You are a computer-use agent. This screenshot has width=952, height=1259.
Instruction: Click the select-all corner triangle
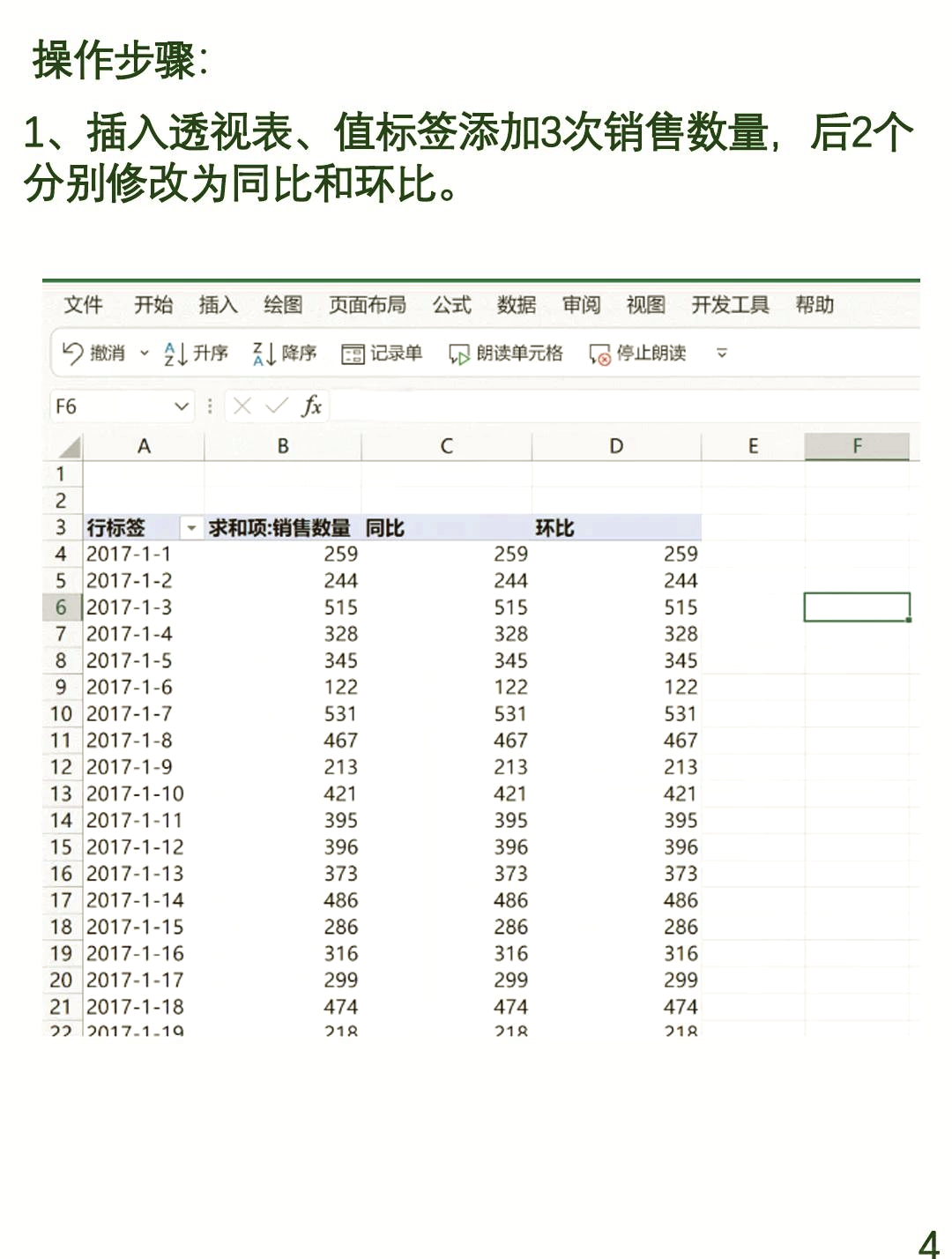(x=69, y=447)
